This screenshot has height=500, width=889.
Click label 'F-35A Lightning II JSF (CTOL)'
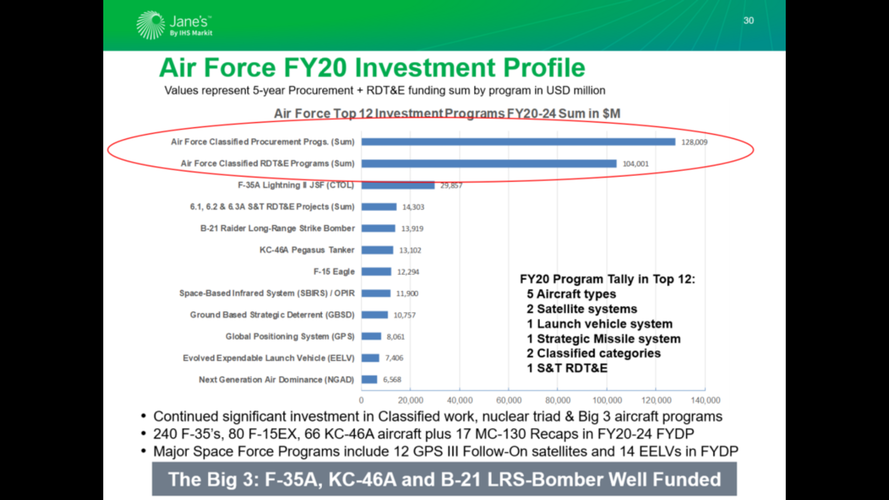296,185
